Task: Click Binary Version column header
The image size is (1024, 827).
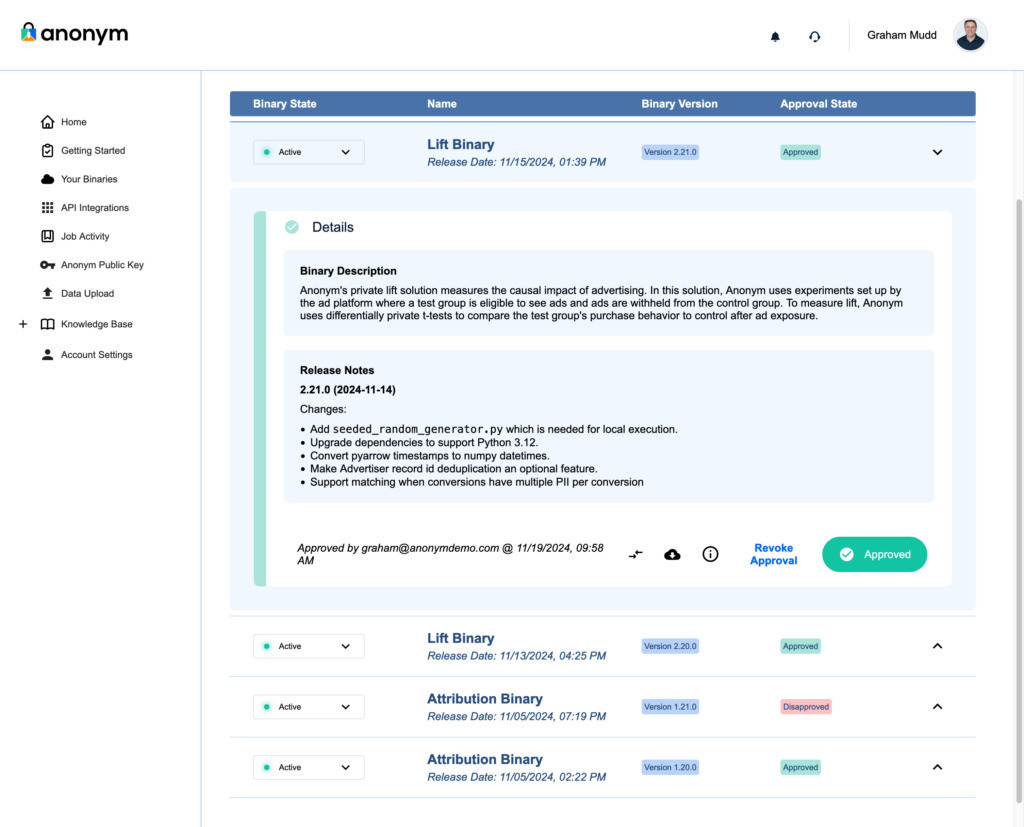Action: (x=679, y=104)
